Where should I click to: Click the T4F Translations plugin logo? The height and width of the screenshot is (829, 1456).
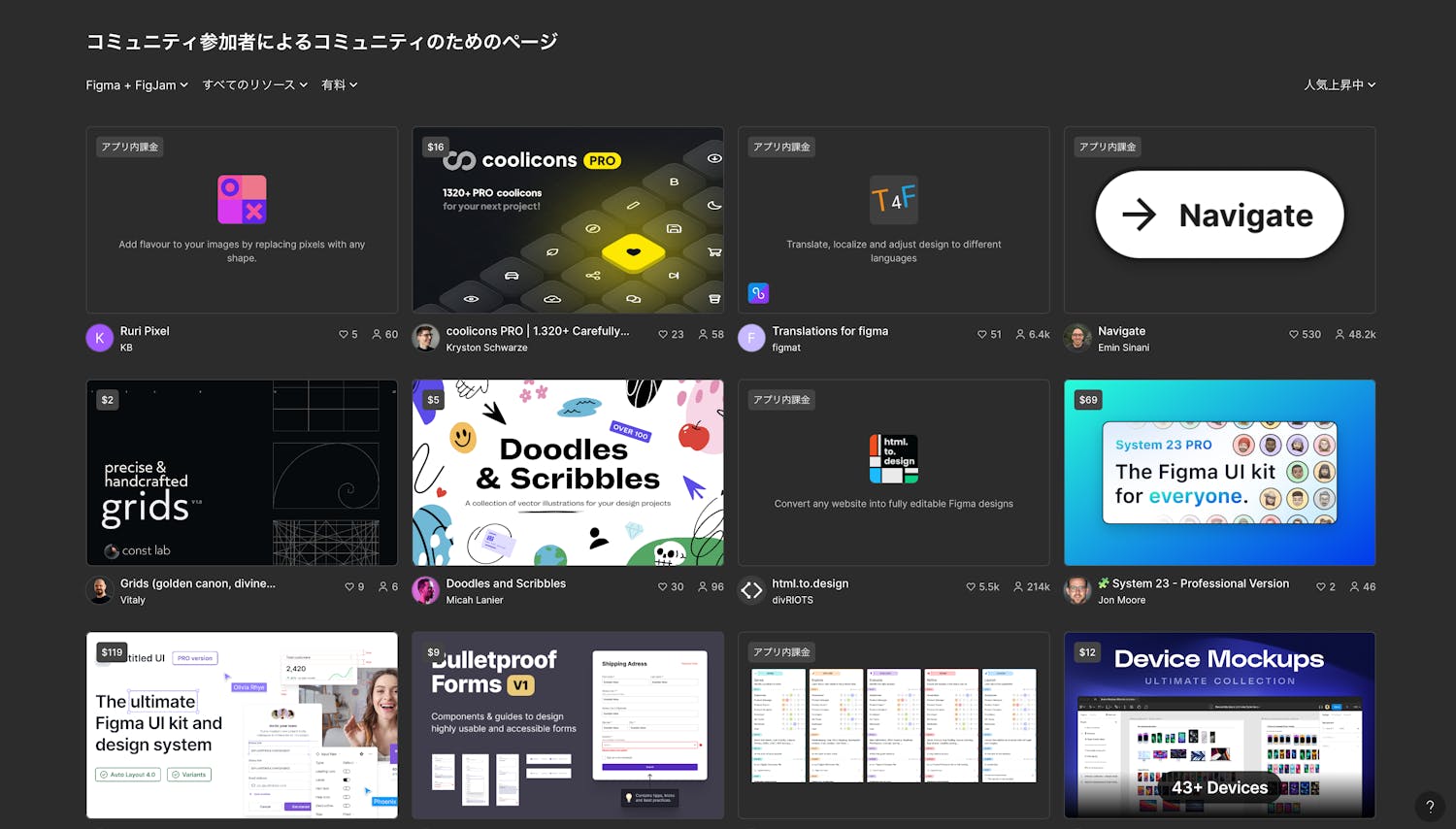894,200
